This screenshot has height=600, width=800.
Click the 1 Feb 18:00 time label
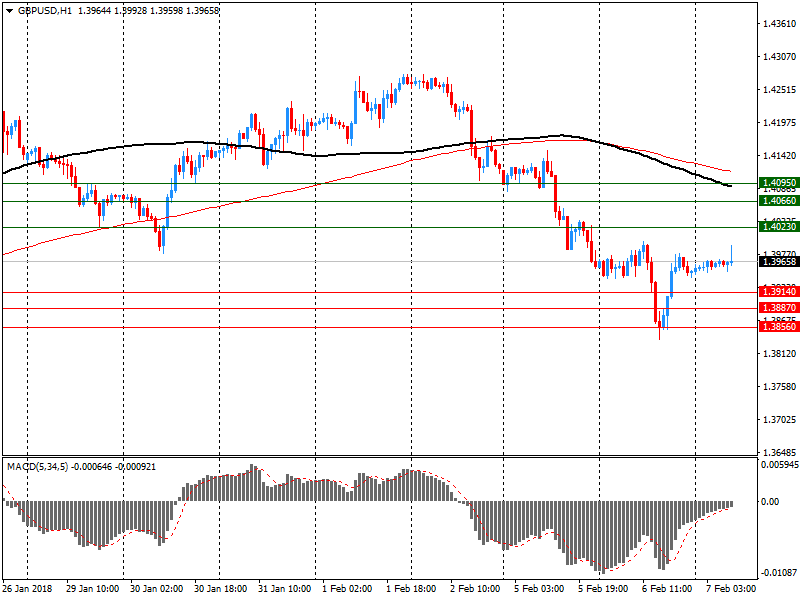coord(411,589)
